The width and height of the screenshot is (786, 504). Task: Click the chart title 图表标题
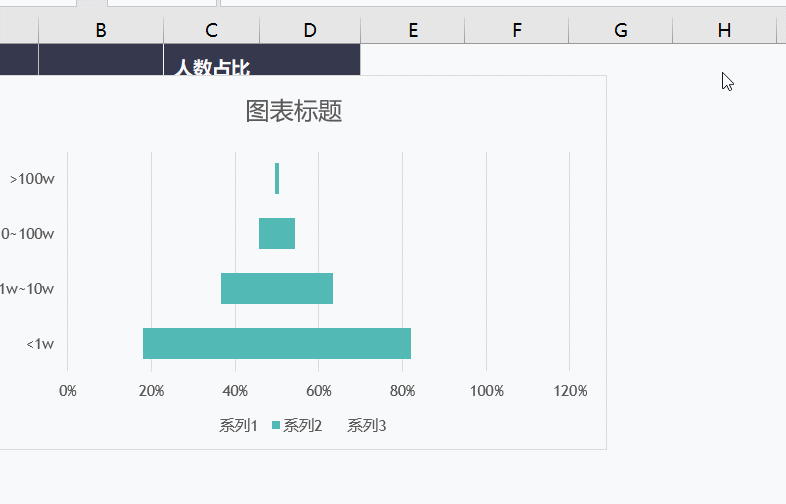click(x=294, y=111)
